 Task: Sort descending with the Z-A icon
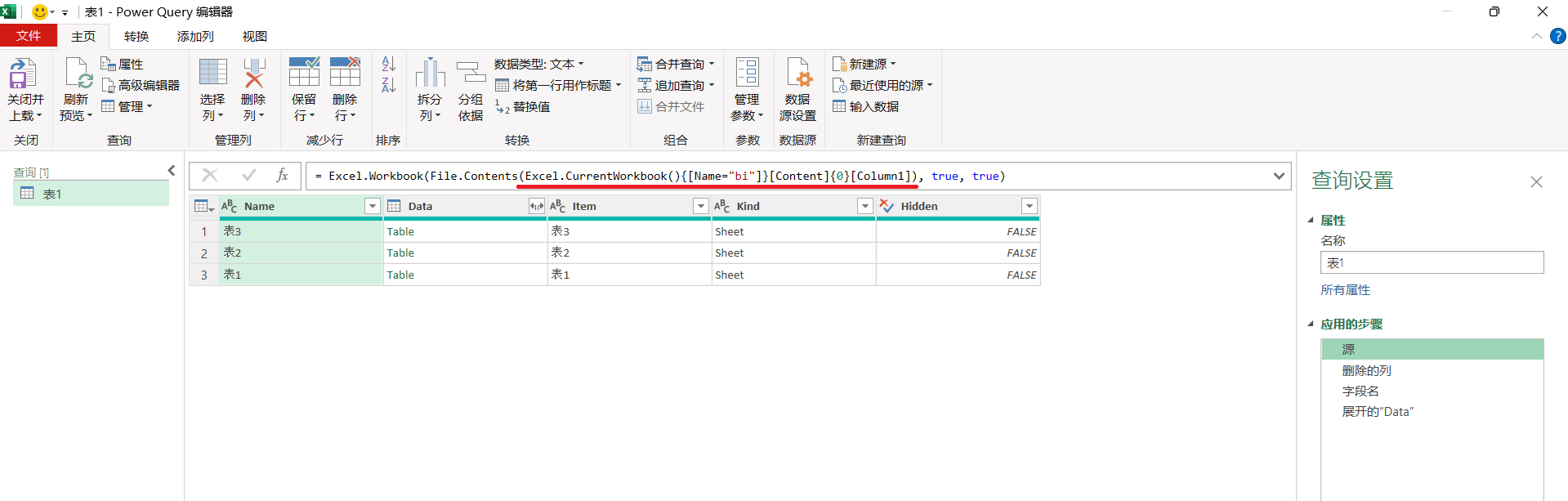(x=389, y=85)
